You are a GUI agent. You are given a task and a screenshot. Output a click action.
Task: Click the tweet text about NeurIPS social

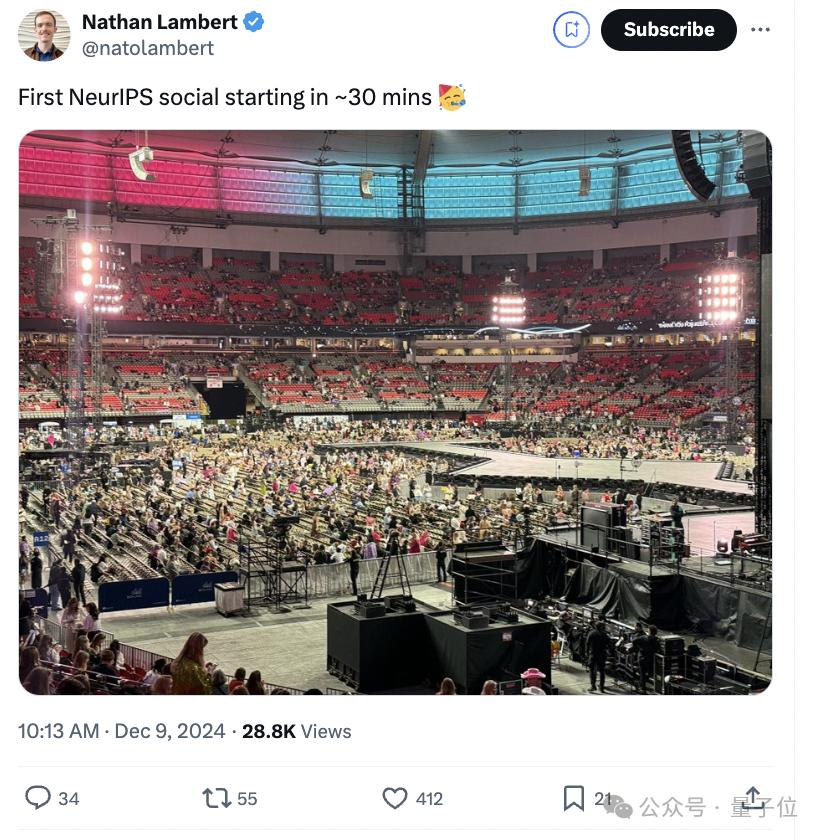[x=225, y=97]
